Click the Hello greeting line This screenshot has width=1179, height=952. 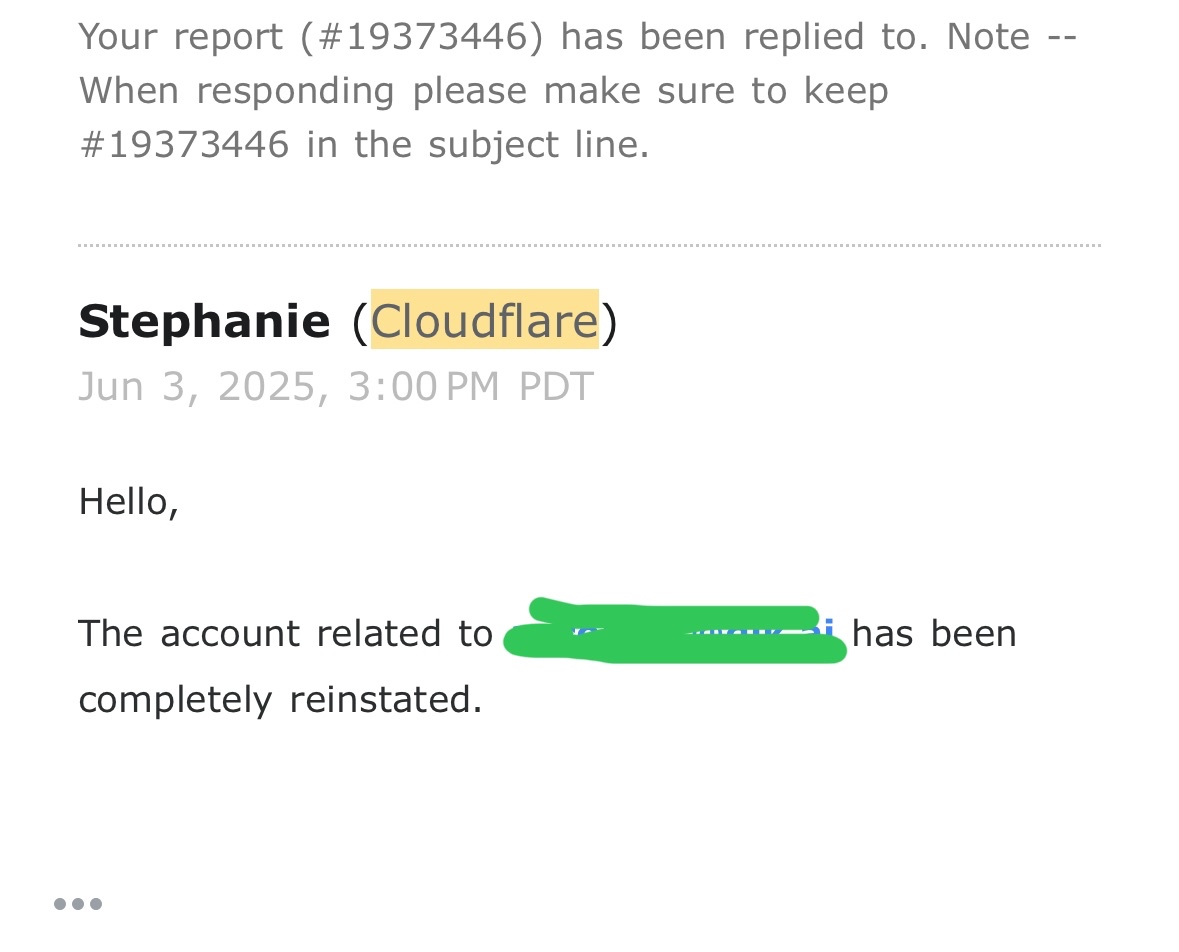coord(129,501)
